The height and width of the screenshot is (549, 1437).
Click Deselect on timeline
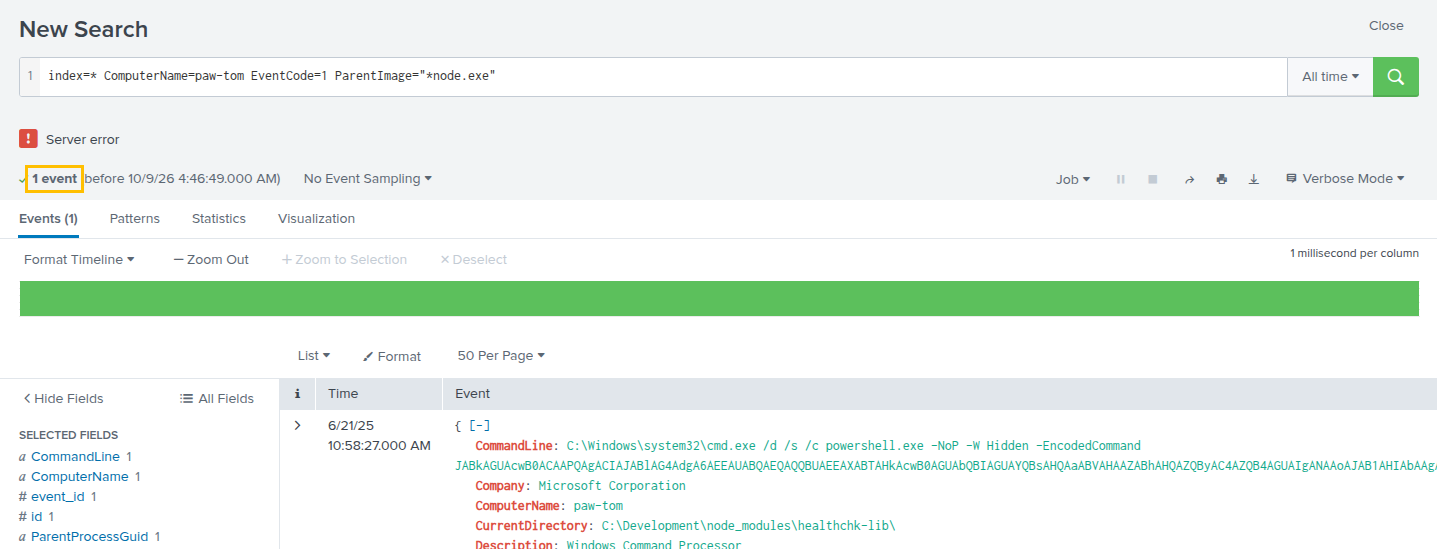point(474,259)
